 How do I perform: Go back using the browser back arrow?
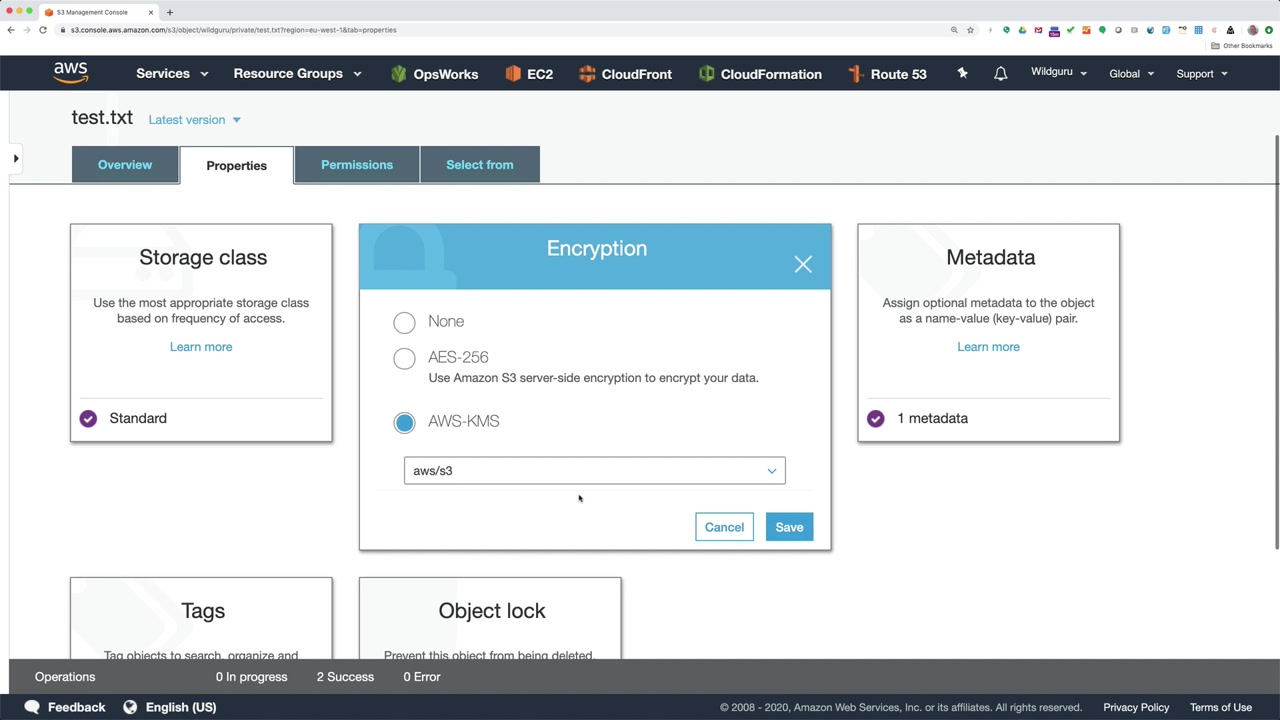point(11,30)
